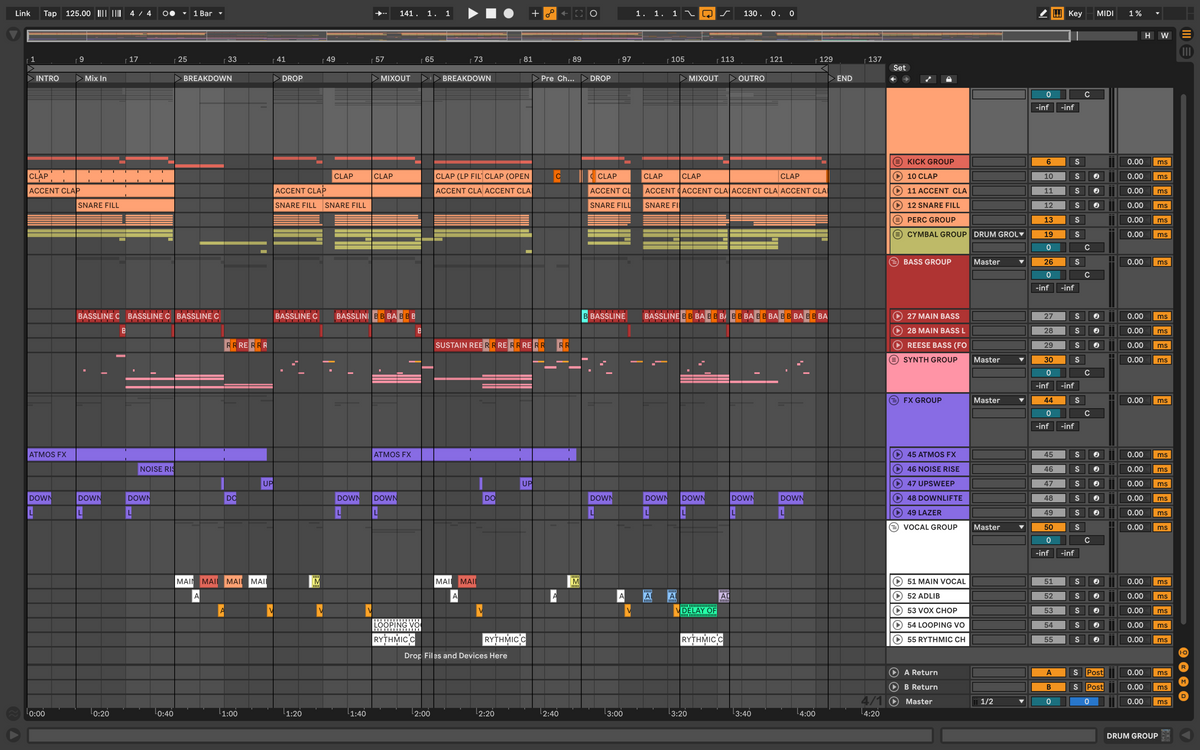Toggle the Arrangement Loop switch

[708, 14]
